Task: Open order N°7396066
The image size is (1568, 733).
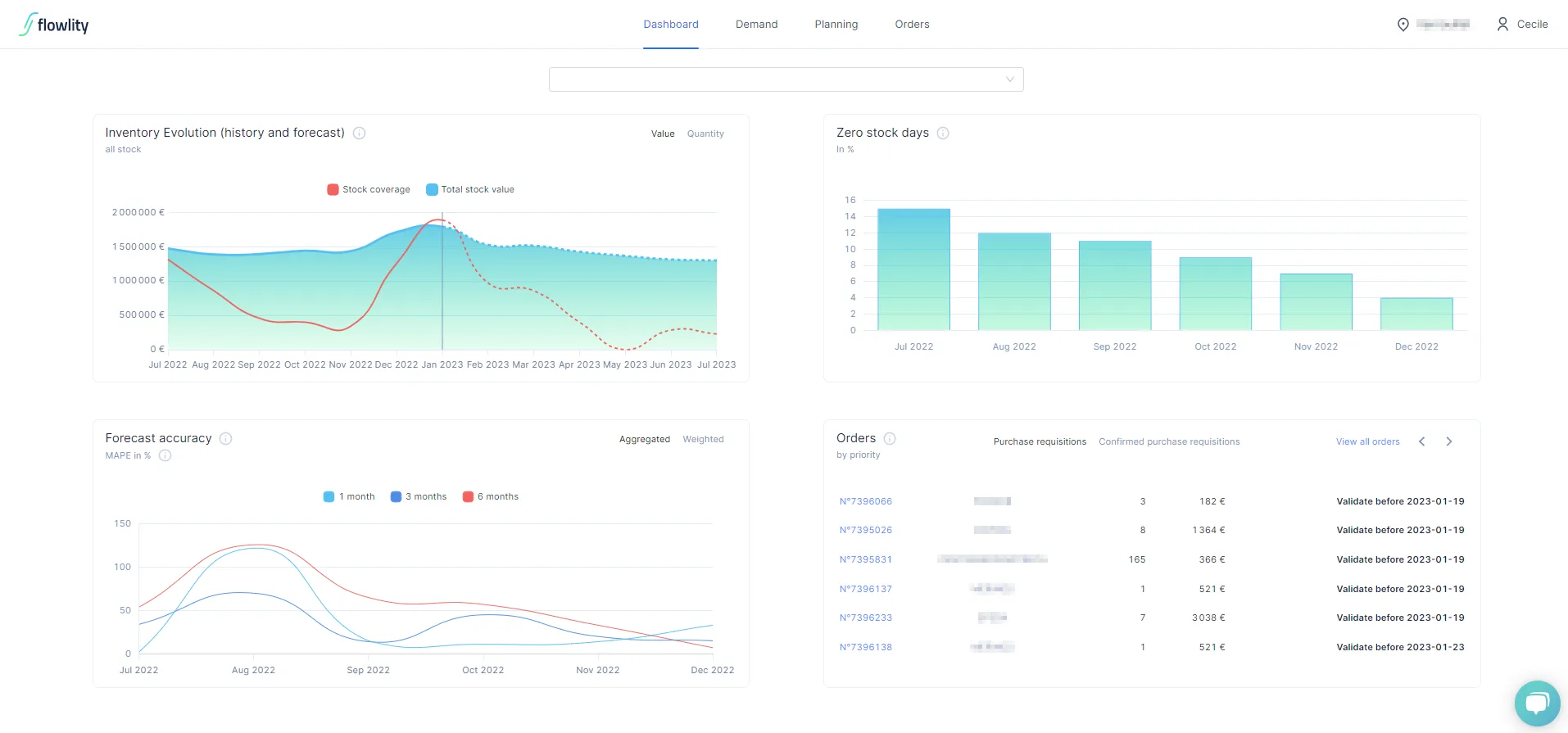Action: pos(866,501)
